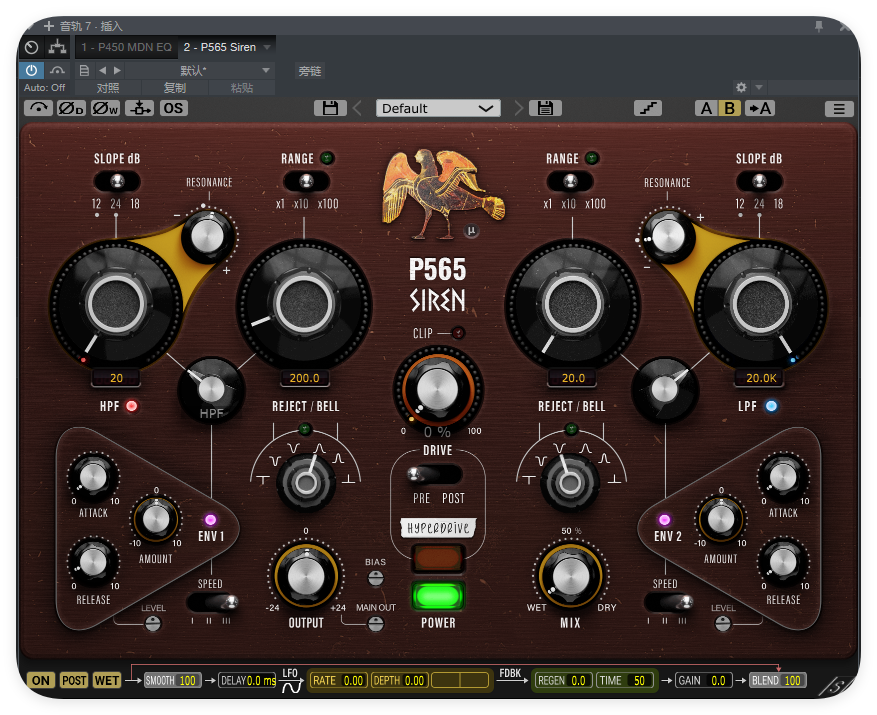Flip the right RANGE multiplier switch
The width and height of the screenshot is (877, 715).
click(x=570, y=181)
